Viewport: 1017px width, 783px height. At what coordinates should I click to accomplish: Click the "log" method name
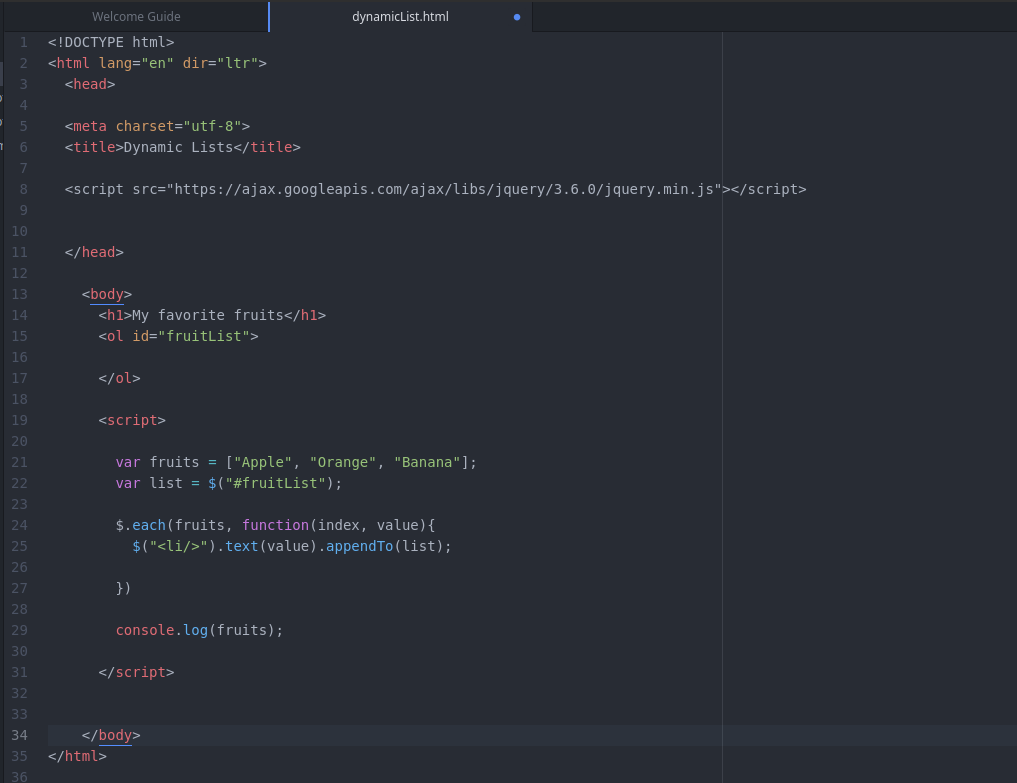click(x=195, y=631)
